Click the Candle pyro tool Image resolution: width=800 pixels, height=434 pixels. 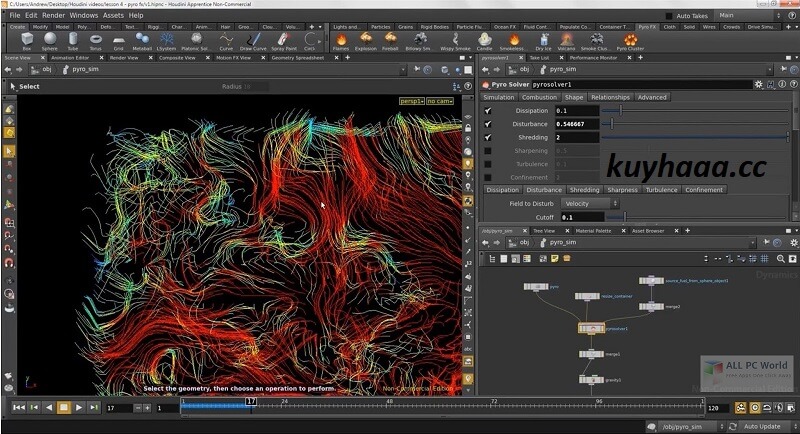pyautogui.click(x=484, y=41)
